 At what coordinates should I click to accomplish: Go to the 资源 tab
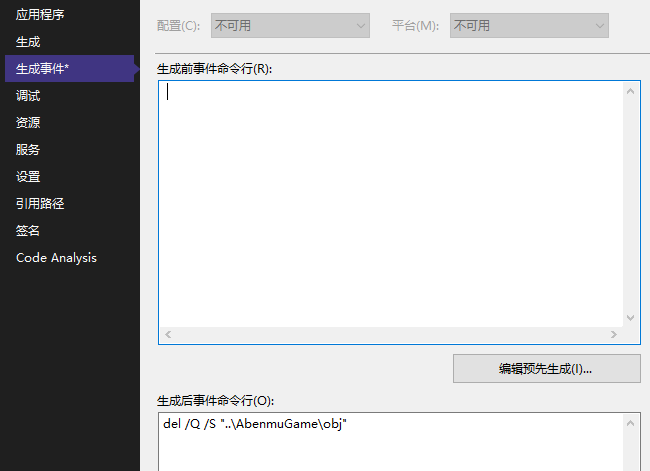[x=28, y=123]
